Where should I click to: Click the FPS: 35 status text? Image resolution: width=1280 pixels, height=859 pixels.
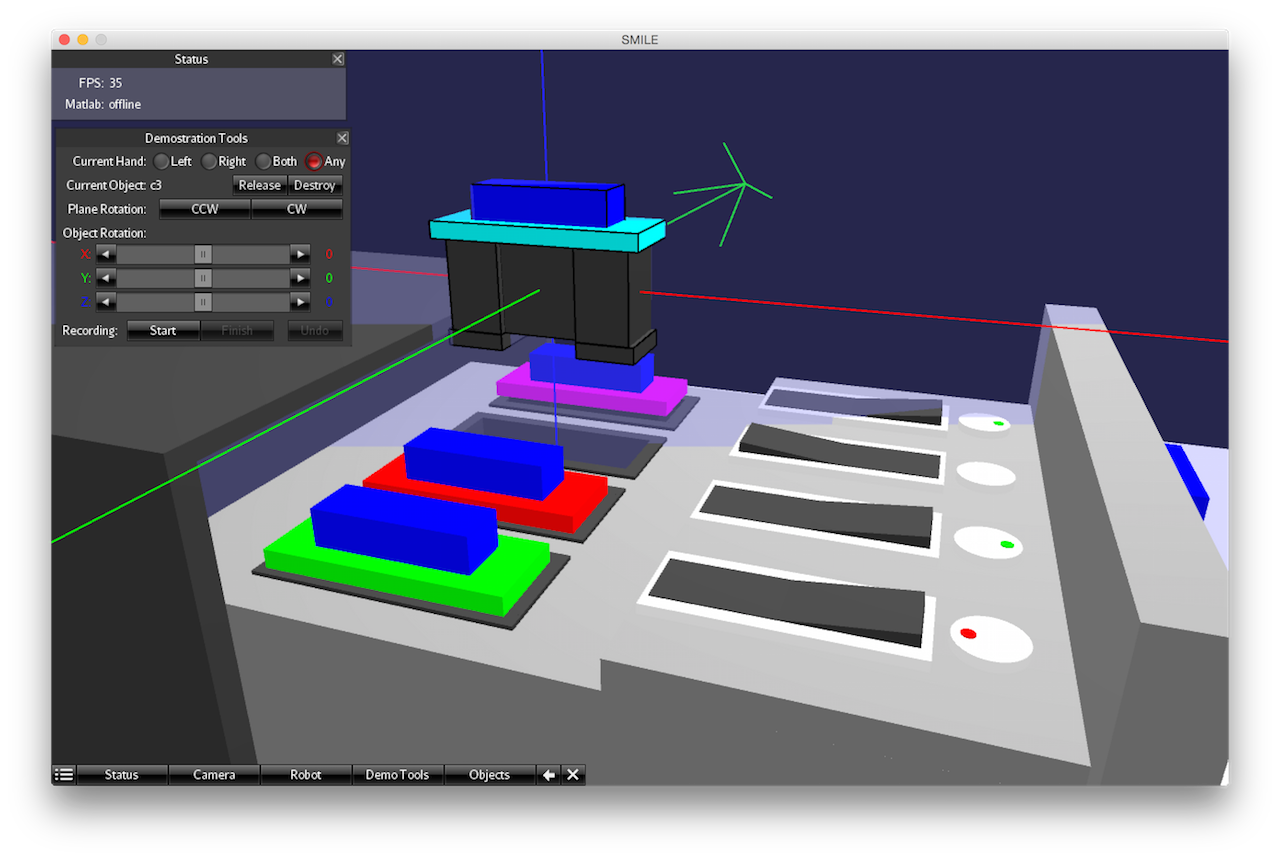tap(100, 83)
